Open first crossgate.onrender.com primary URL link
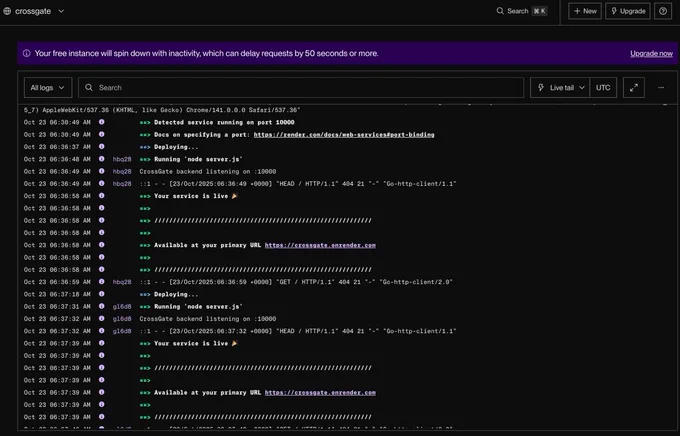This screenshot has width=680, height=436. 320,245
